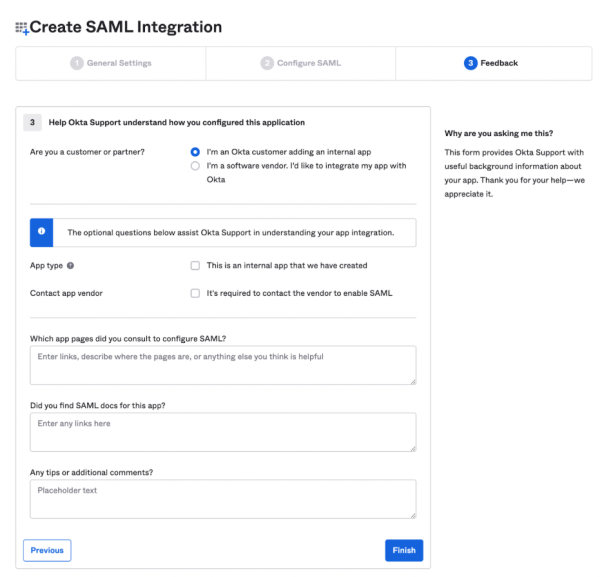Check "This is an internal app" box
Image resolution: width=600 pixels, height=577 pixels.
[x=195, y=266]
